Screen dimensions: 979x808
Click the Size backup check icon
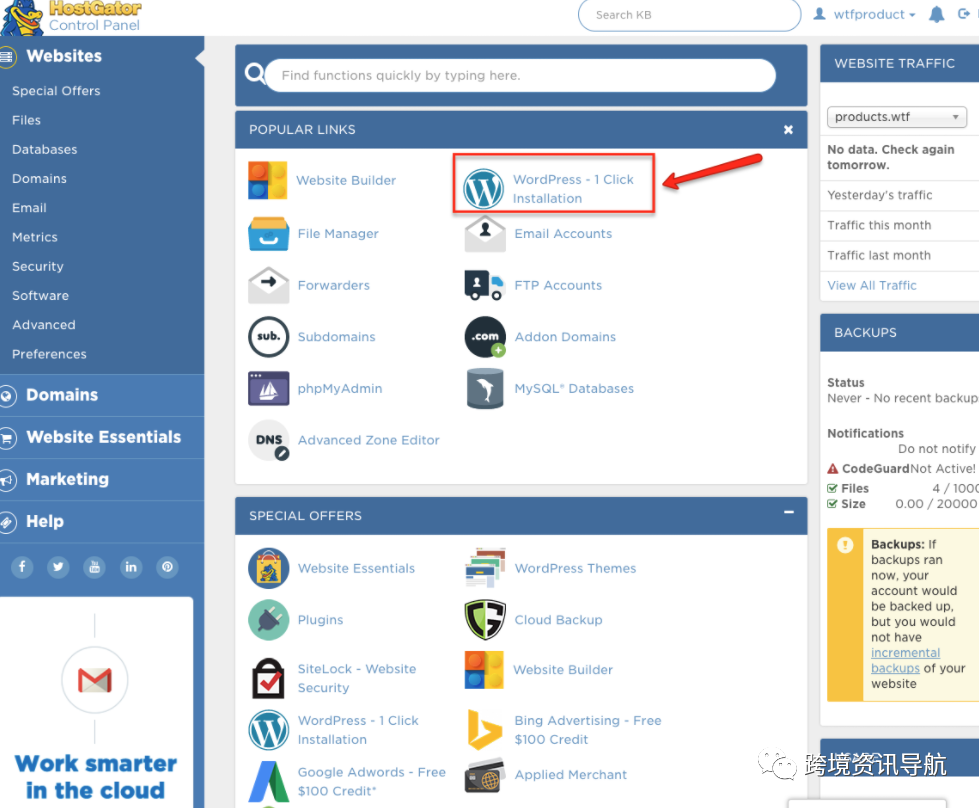[832, 504]
